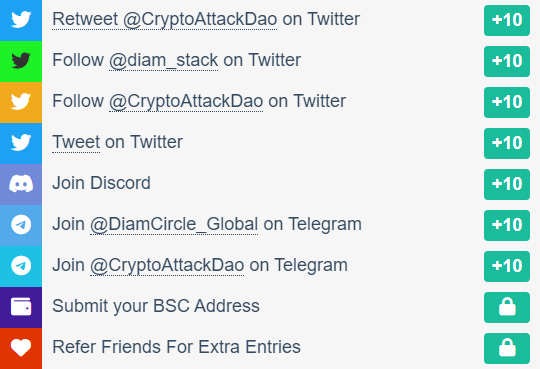Click the orange Twitter icon for Follow @CryptoAttackDao
The height and width of the screenshot is (369, 540).
tap(21, 102)
